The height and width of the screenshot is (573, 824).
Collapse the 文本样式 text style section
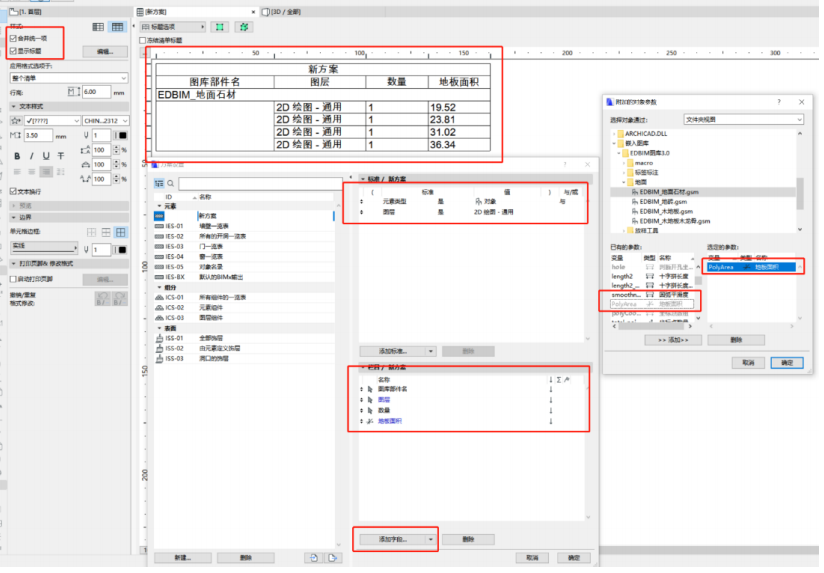(14, 107)
